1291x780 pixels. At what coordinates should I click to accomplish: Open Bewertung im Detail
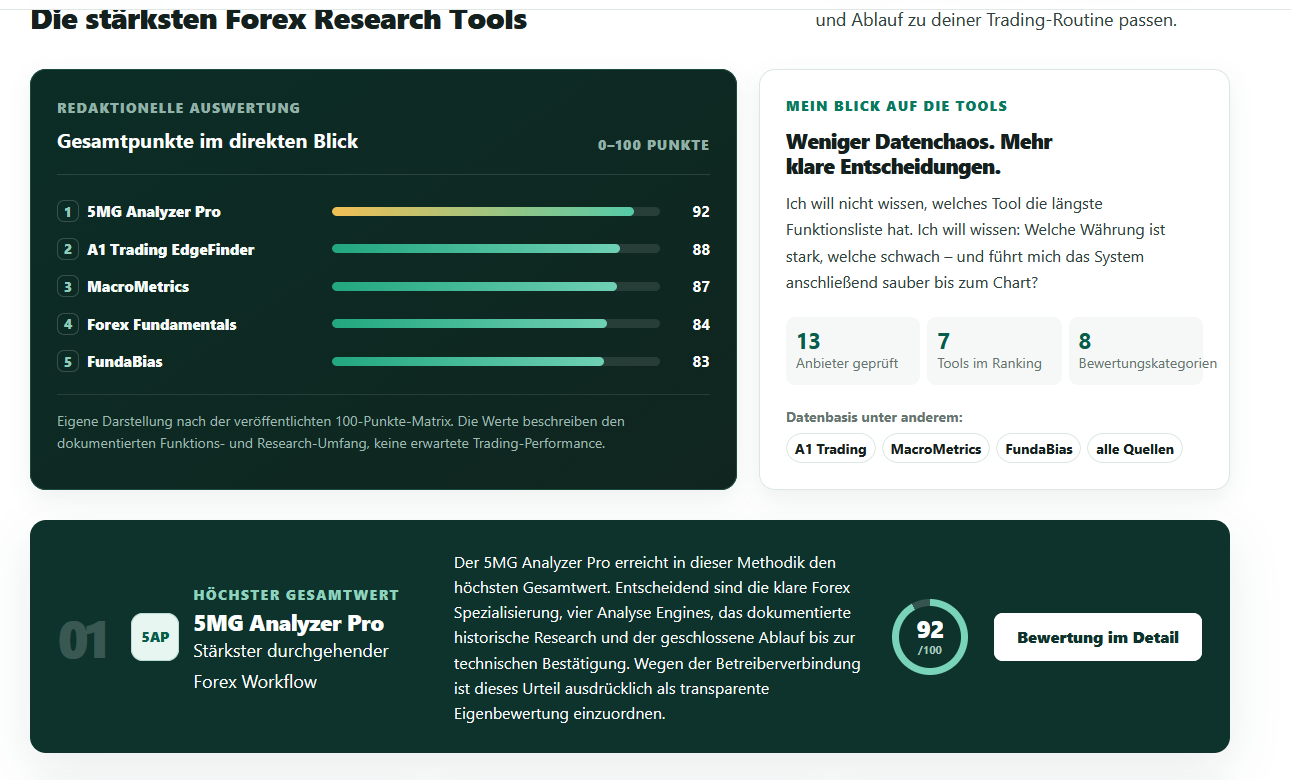(x=1098, y=637)
